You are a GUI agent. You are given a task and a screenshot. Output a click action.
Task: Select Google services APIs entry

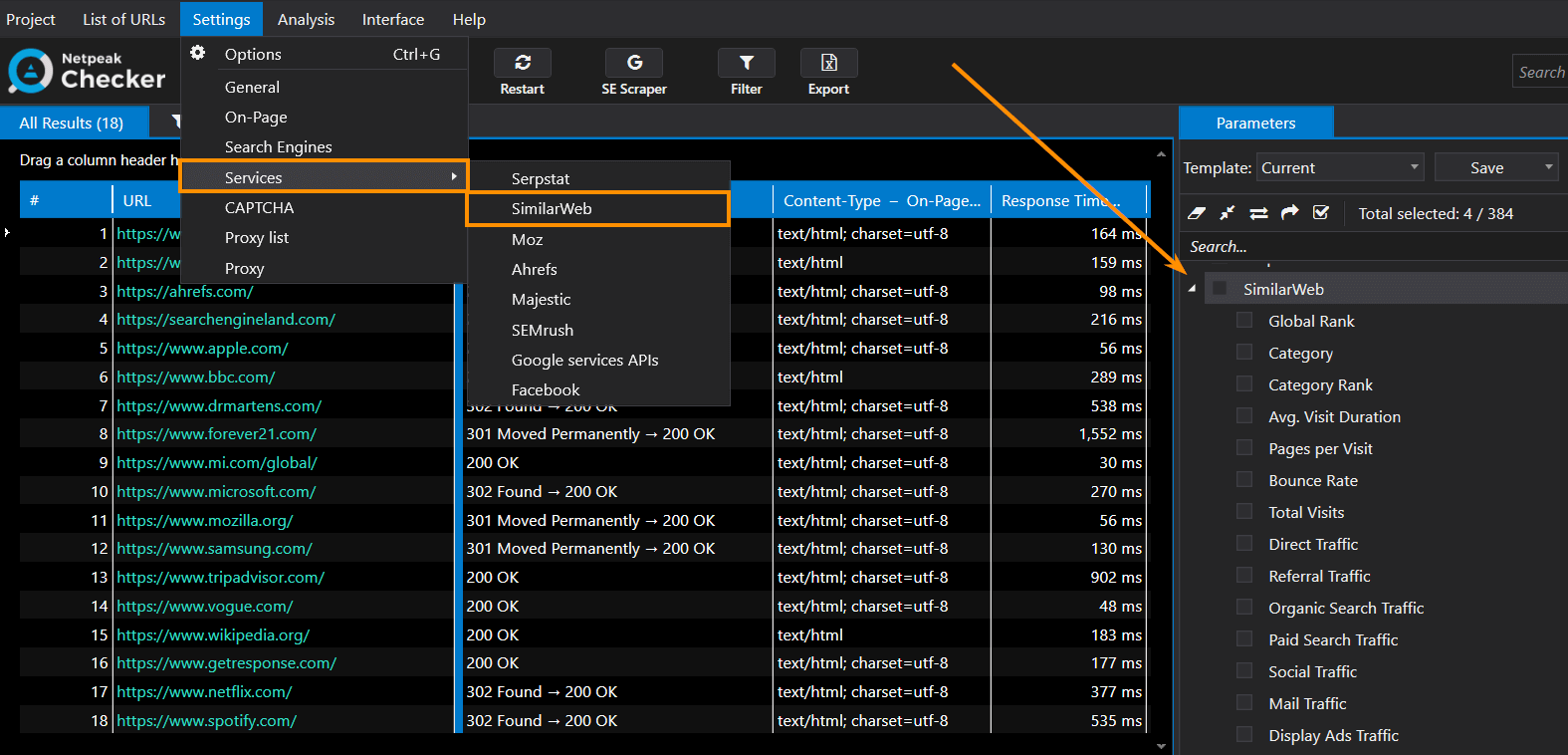pos(598,360)
